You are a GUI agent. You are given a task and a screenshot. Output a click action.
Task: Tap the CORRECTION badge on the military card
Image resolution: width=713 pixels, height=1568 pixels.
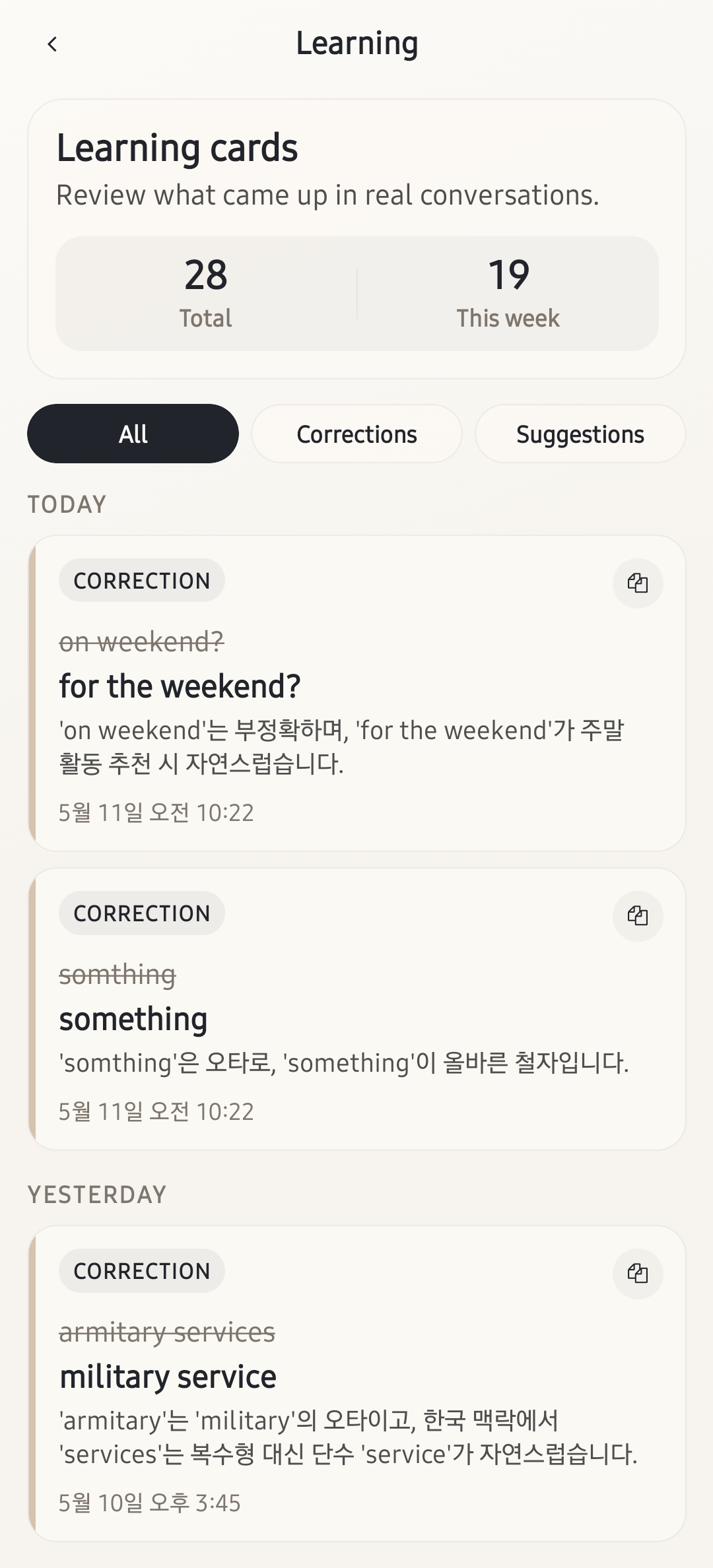(x=142, y=1270)
